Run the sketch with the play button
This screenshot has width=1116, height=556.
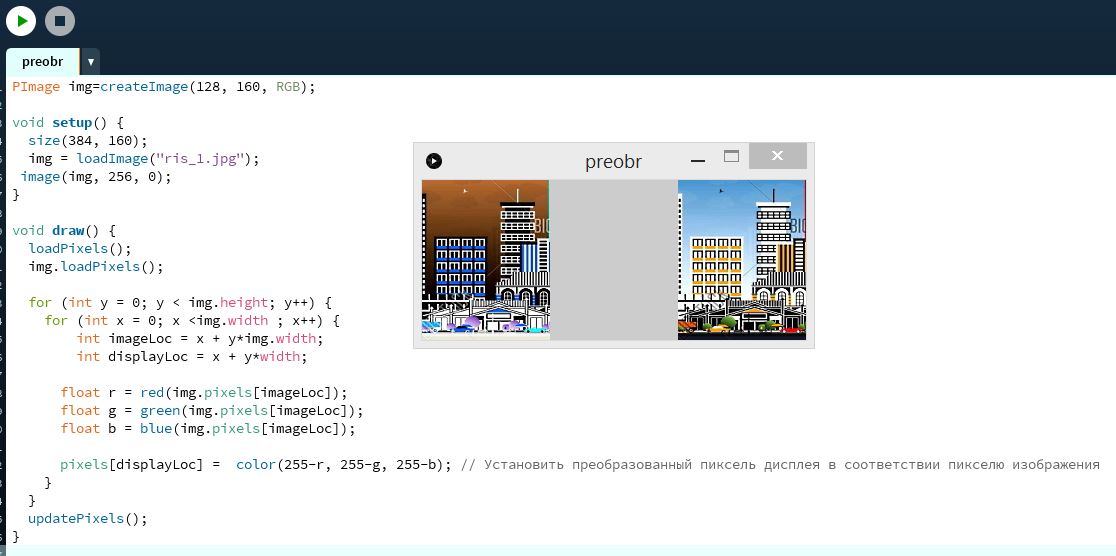coord(21,21)
